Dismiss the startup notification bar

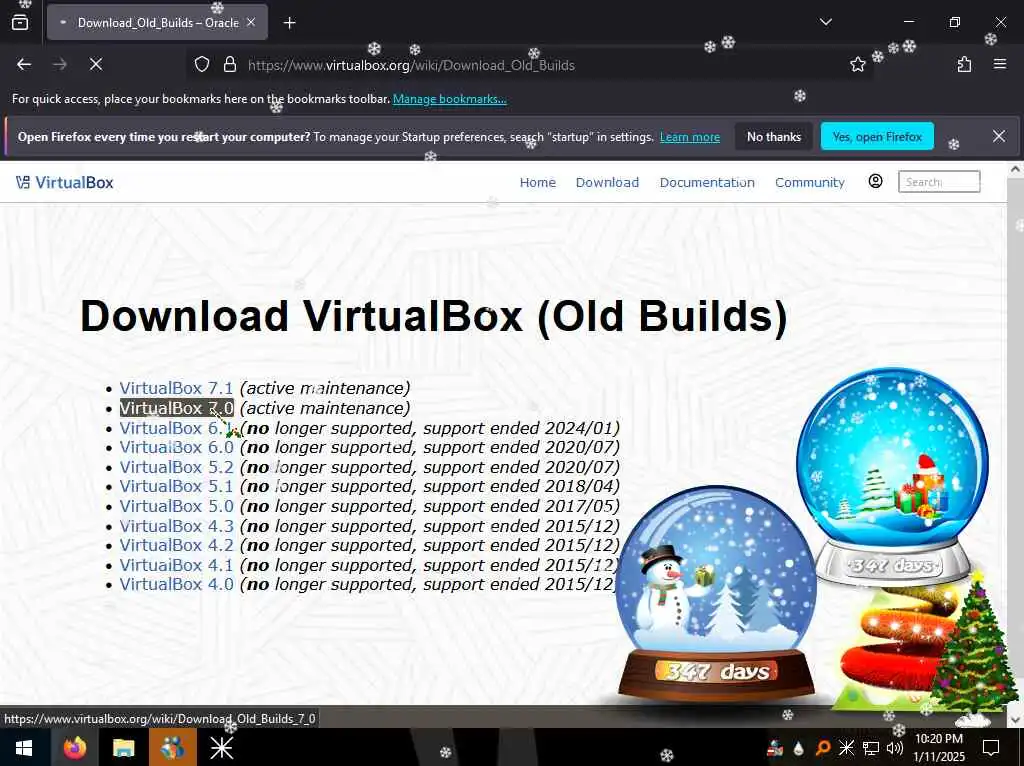[999, 136]
